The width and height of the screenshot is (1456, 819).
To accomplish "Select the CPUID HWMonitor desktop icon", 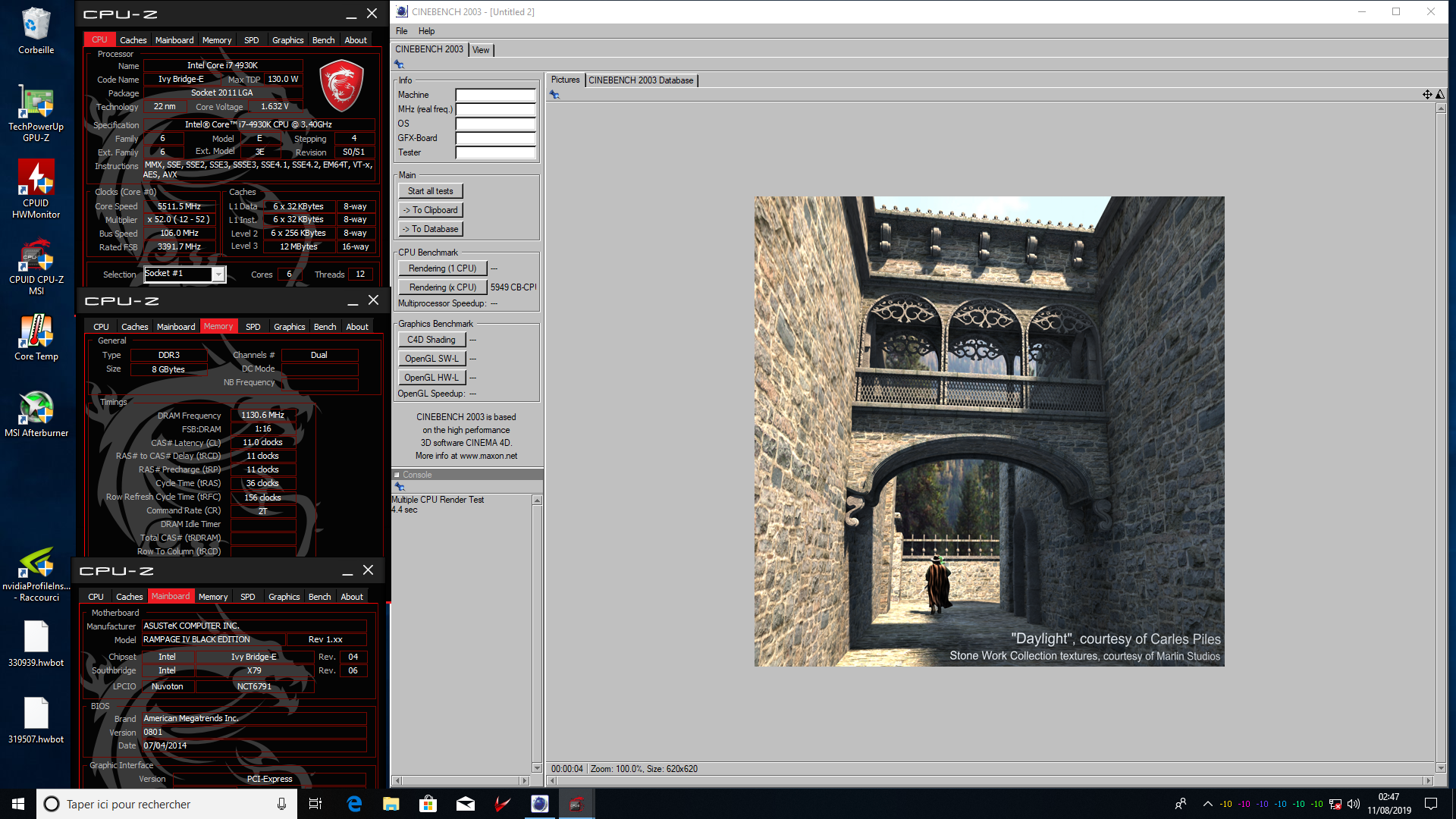I will coord(36,190).
